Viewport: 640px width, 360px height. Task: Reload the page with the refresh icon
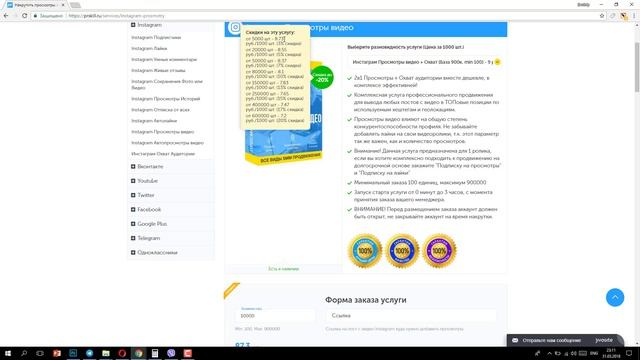click(24, 16)
